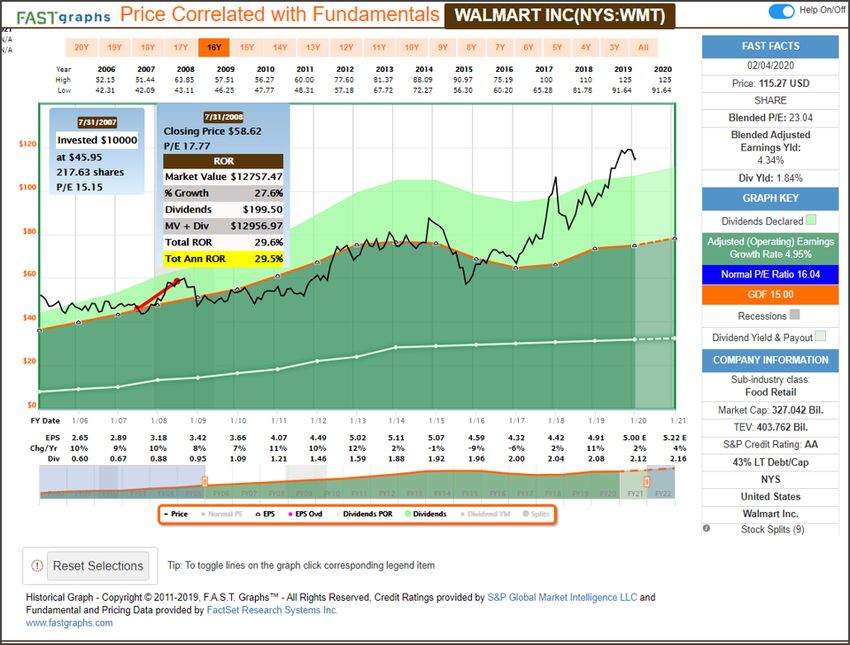Viewport: 850px width, 645px height.
Task: Toggle the Help On/Off switch
Action: pos(781,11)
